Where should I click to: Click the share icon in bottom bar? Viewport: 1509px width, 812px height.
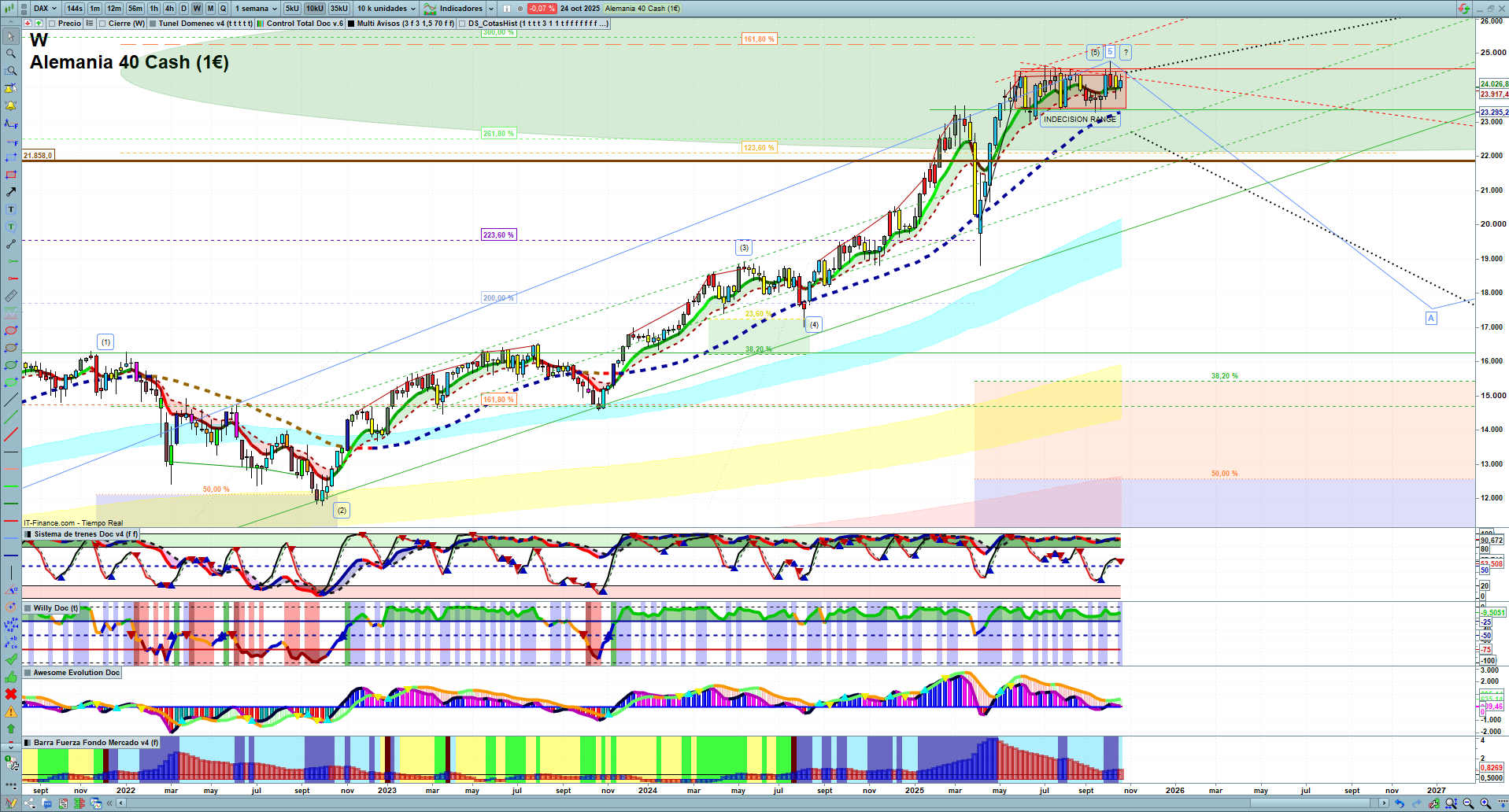(x=31, y=803)
